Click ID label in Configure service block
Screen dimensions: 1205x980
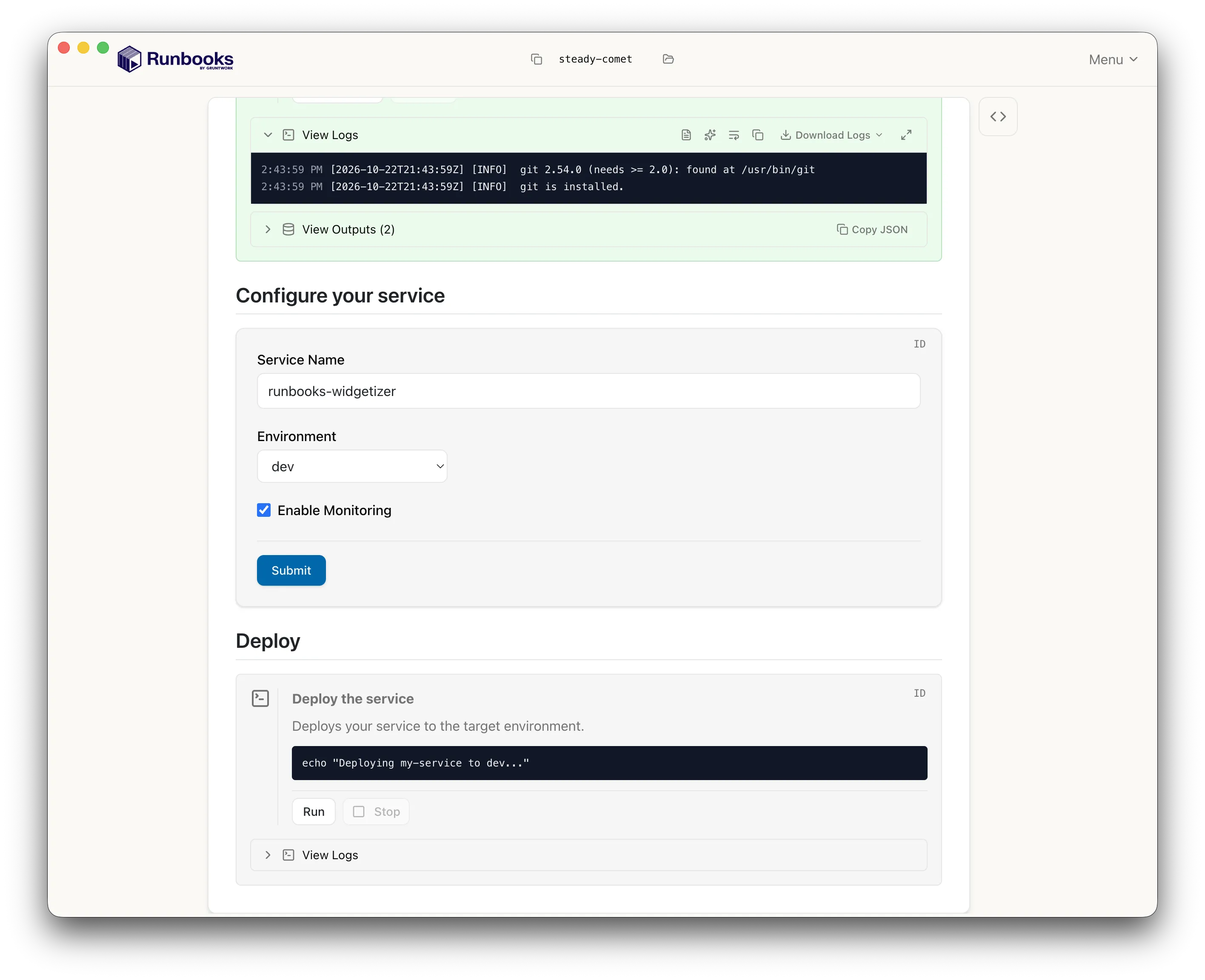coord(919,344)
